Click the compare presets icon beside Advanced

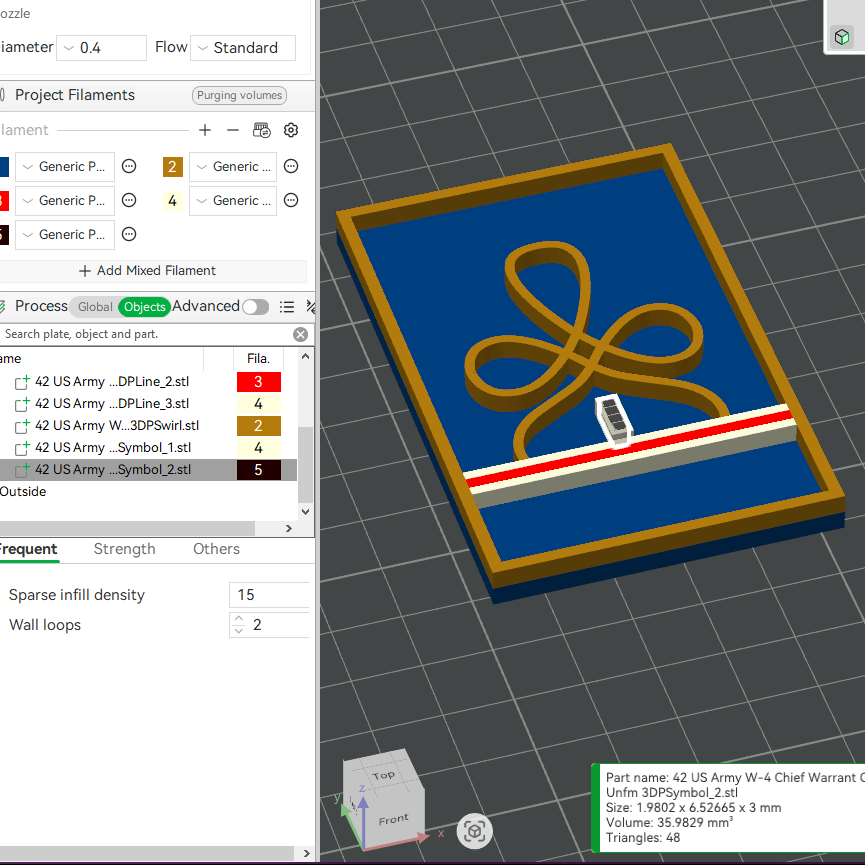point(311,307)
